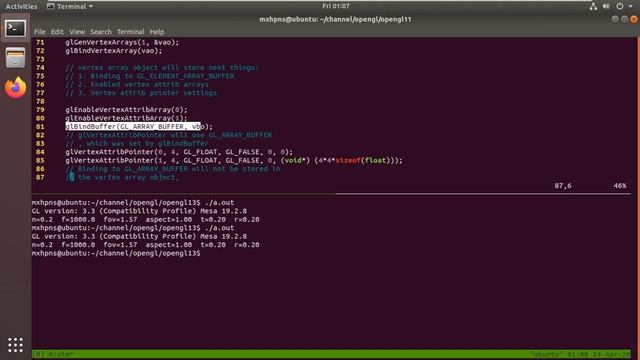
Task: Click the window title mxhpns@ubuntu
Action: 335,19
